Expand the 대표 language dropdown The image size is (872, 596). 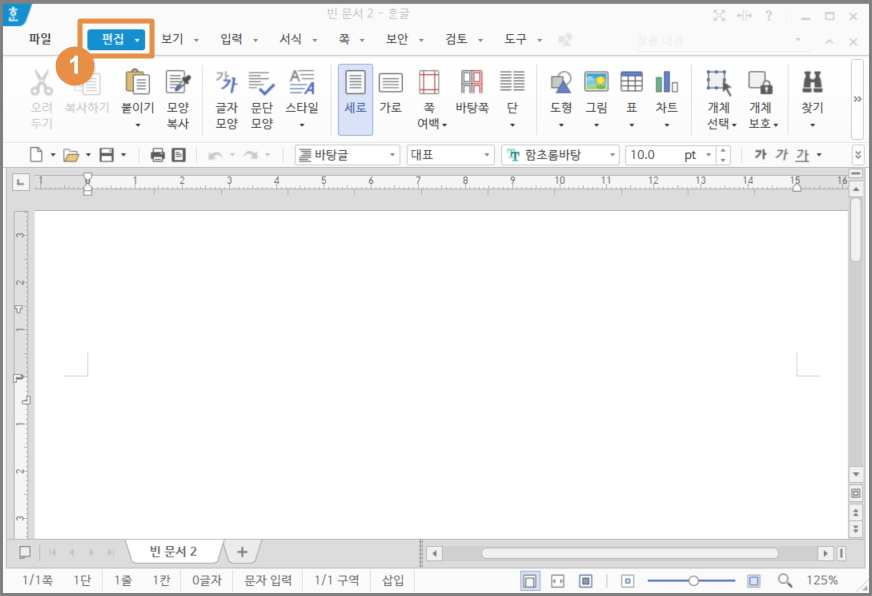pos(487,155)
